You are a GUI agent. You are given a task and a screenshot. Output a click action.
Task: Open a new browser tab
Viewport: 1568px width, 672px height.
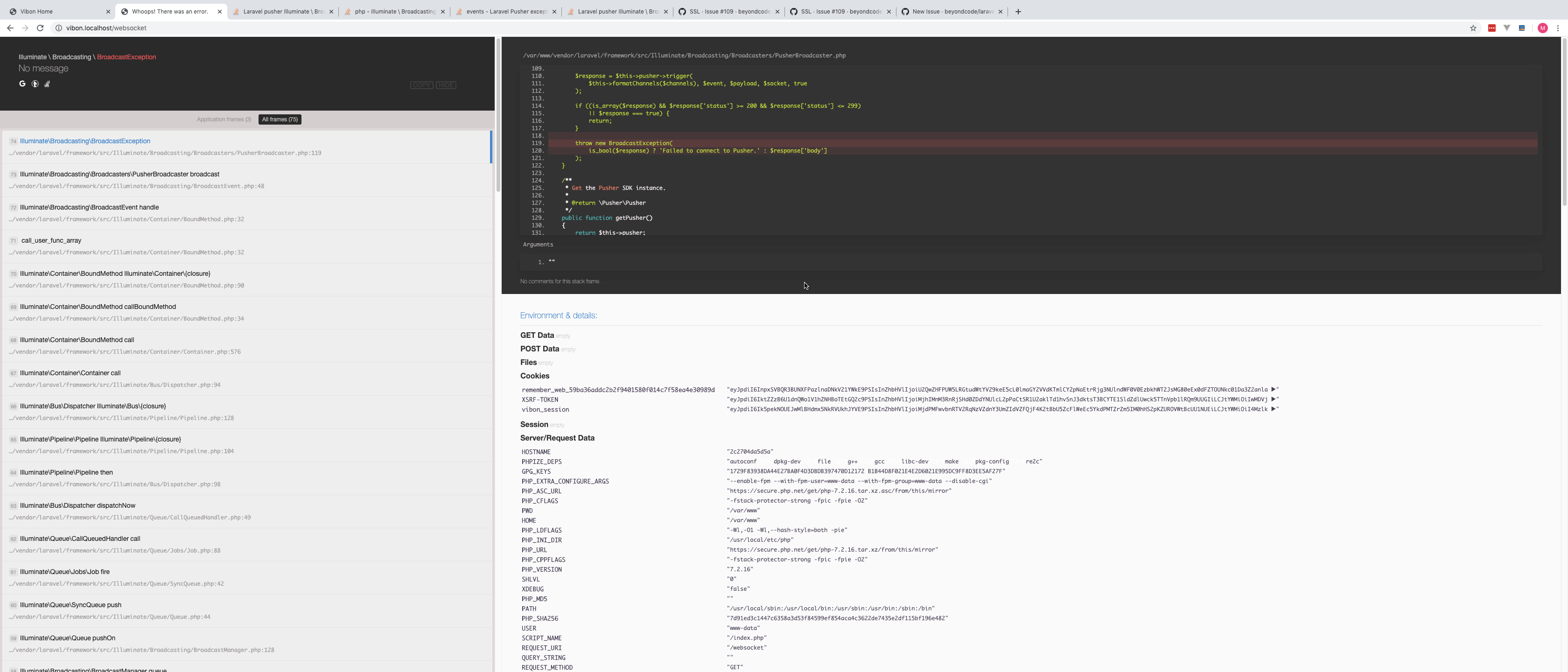pos(1018,12)
